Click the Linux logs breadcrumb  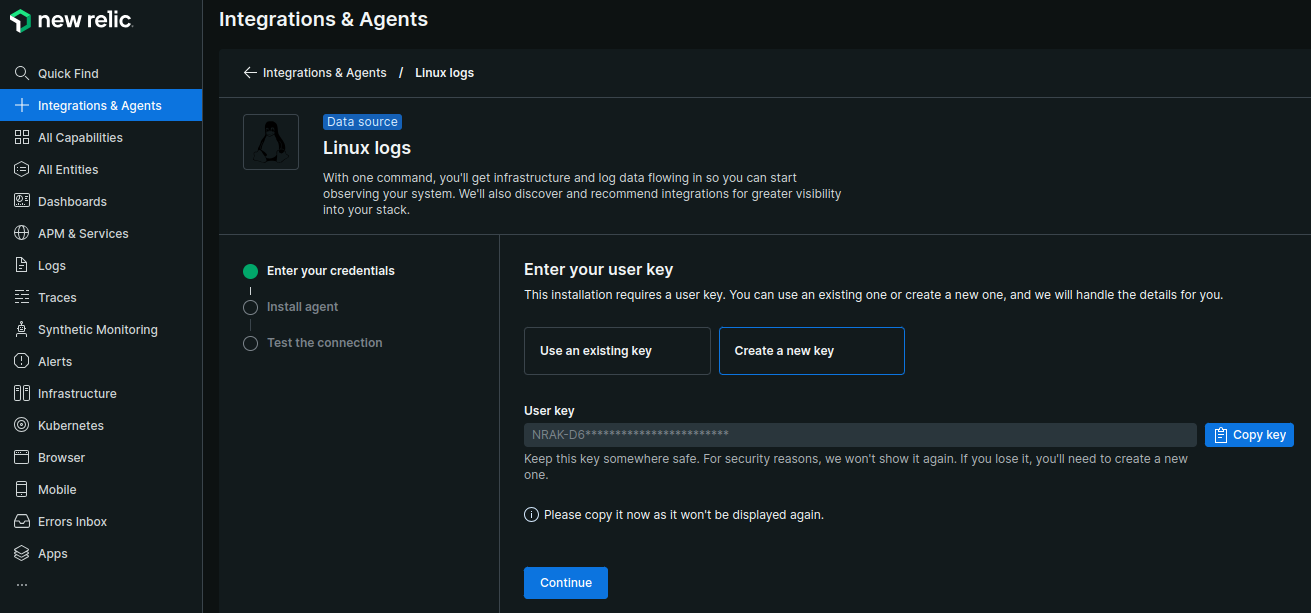coord(444,73)
